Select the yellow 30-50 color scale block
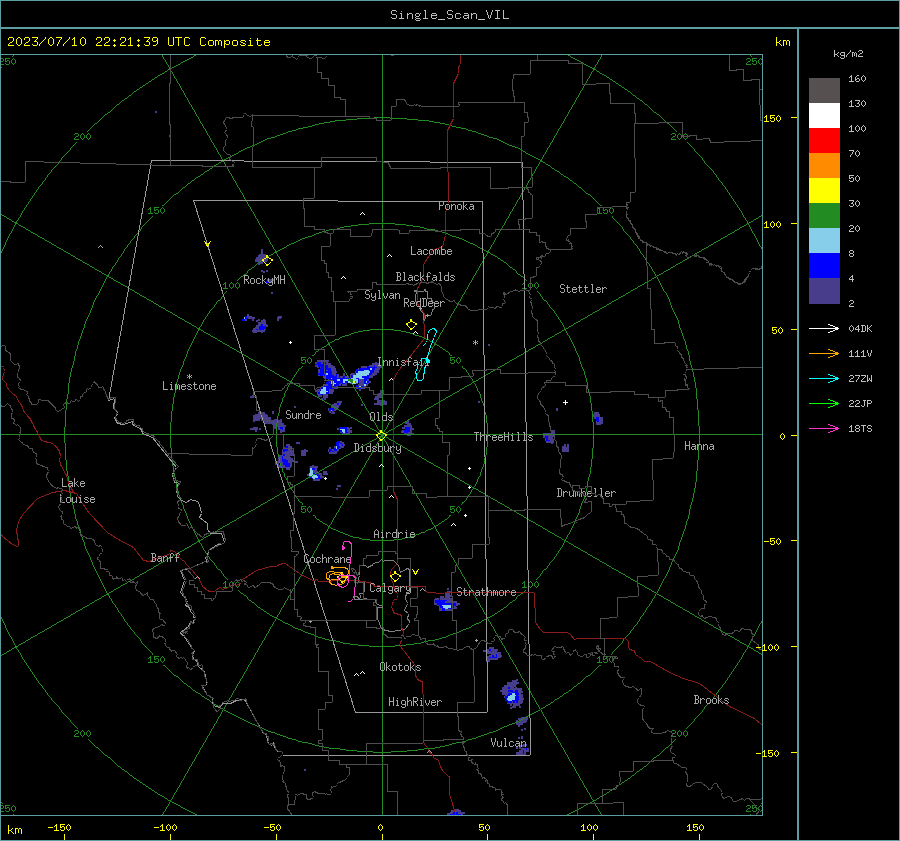This screenshot has width=900, height=841. coord(824,191)
